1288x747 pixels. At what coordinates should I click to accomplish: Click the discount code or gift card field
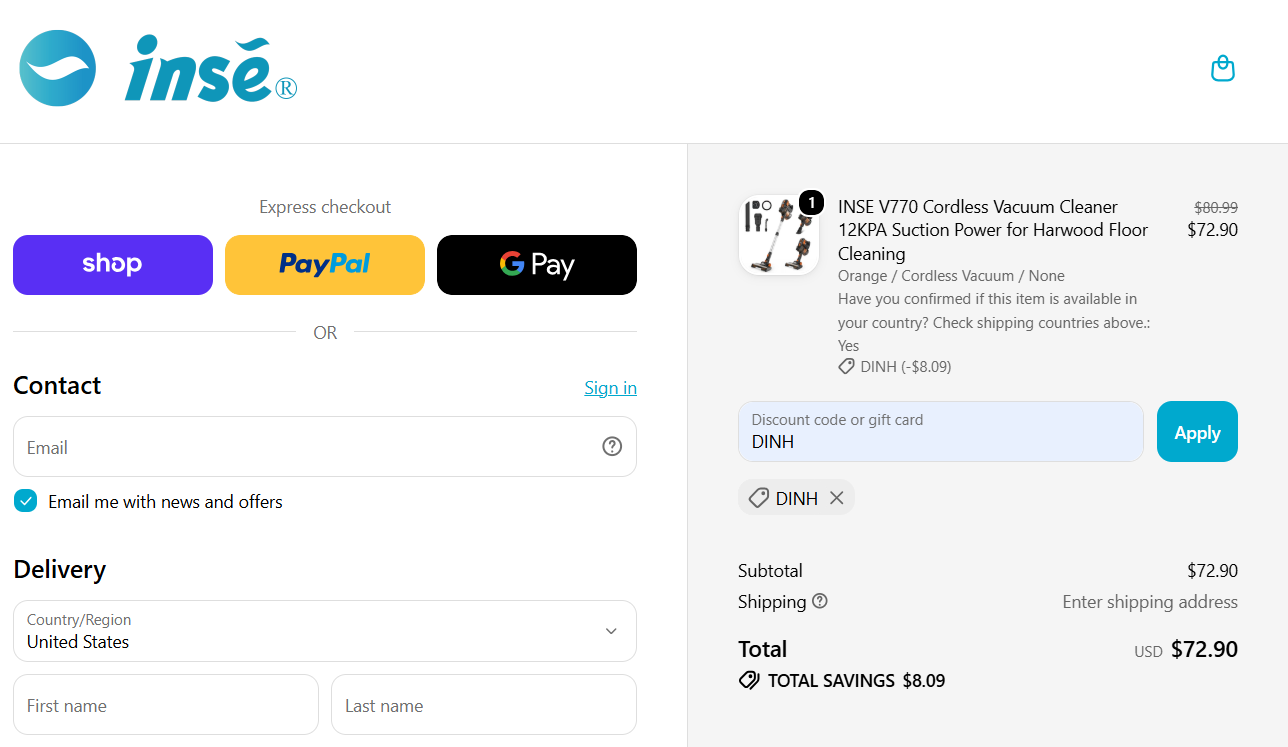click(x=941, y=432)
